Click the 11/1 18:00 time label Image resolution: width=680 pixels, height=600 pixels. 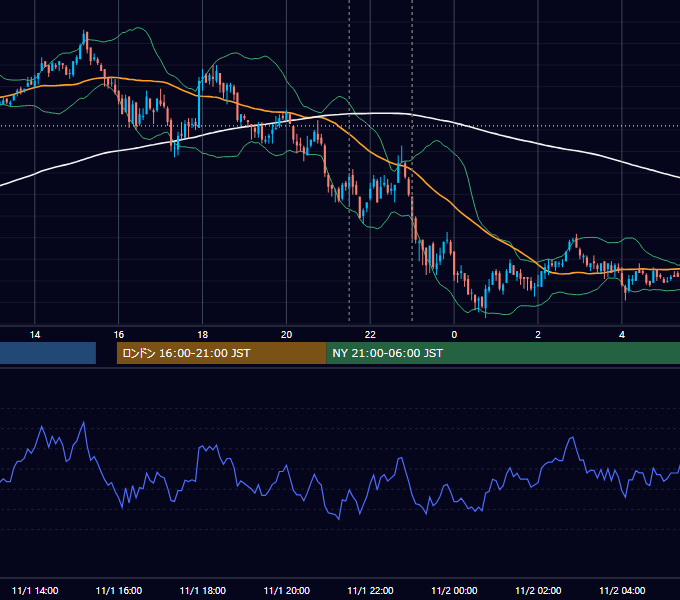pos(203,590)
